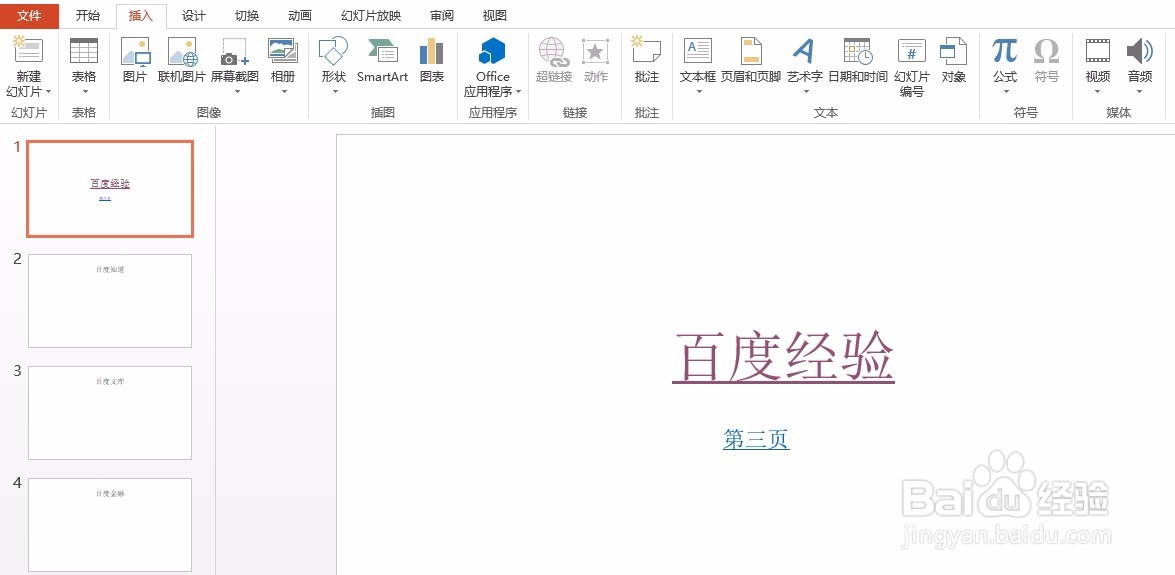Open the Shapes (形状) gallery icon
This screenshot has height=575, width=1175.
coord(333,51)
